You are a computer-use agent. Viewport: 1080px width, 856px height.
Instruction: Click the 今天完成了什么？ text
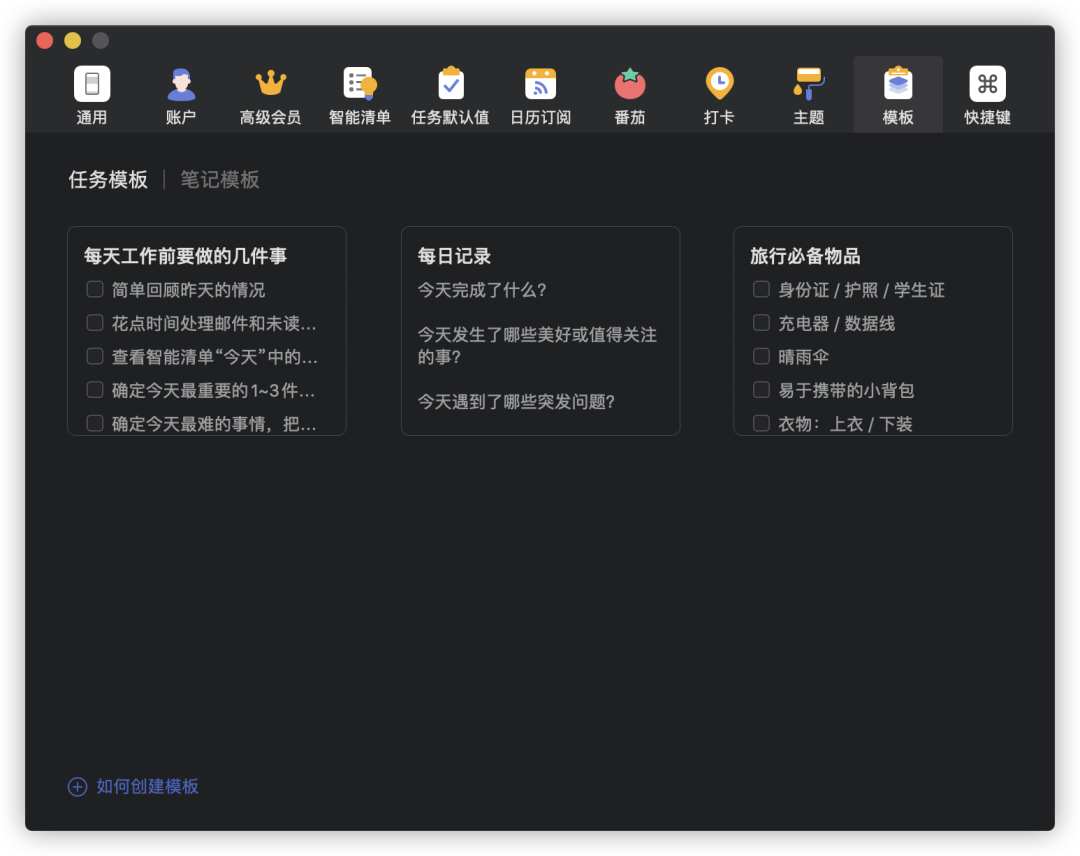[482, 290]
